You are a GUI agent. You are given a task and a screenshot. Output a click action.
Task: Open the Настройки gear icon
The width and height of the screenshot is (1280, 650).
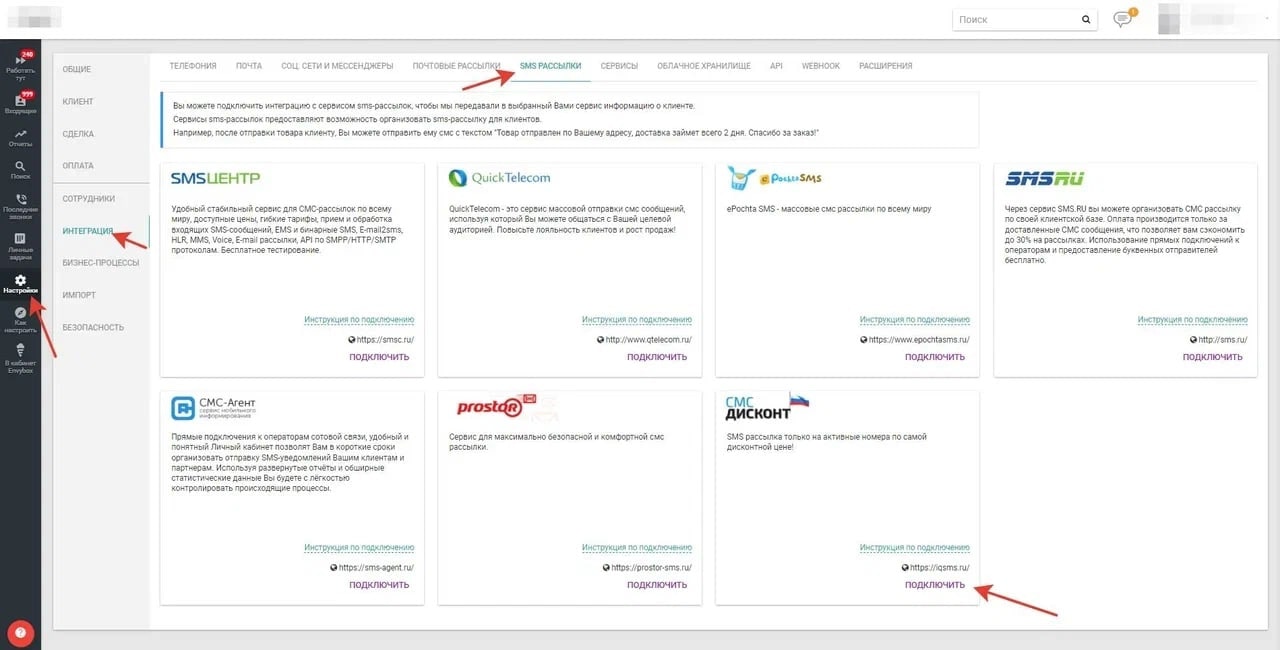tap(20, 284)
